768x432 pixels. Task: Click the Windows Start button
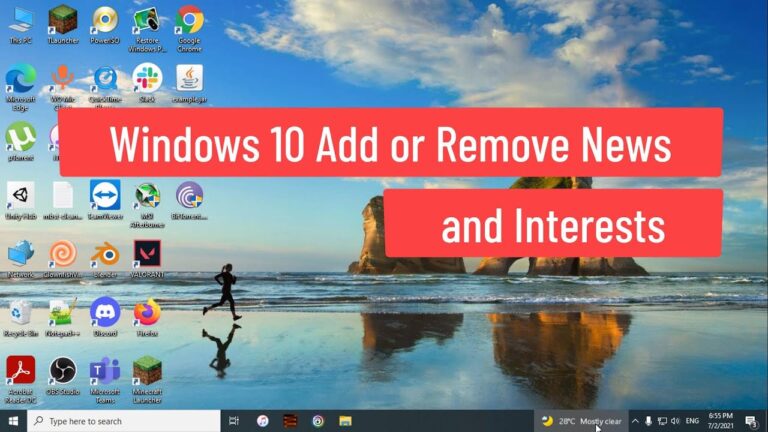13,421
